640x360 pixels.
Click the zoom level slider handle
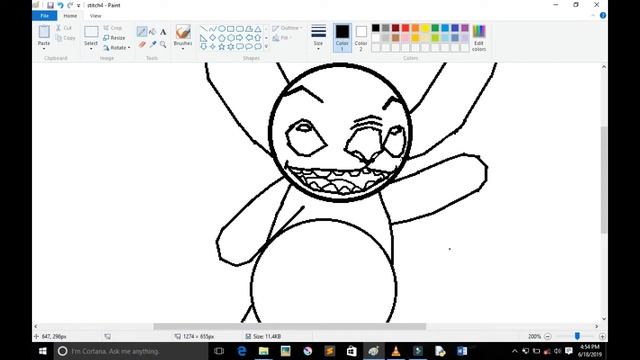pyautogui.click(x=577, y=336)
